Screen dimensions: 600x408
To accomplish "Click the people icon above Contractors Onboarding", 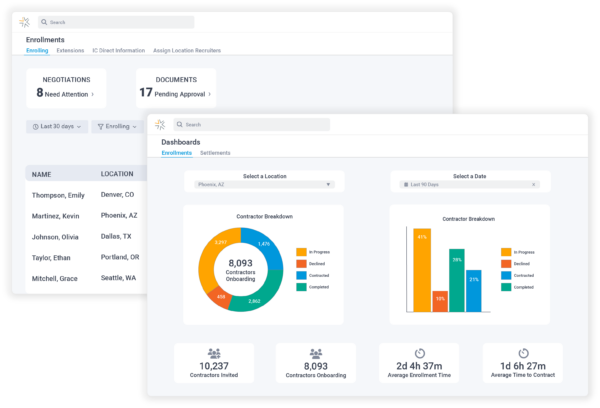I will coord(316,353).
